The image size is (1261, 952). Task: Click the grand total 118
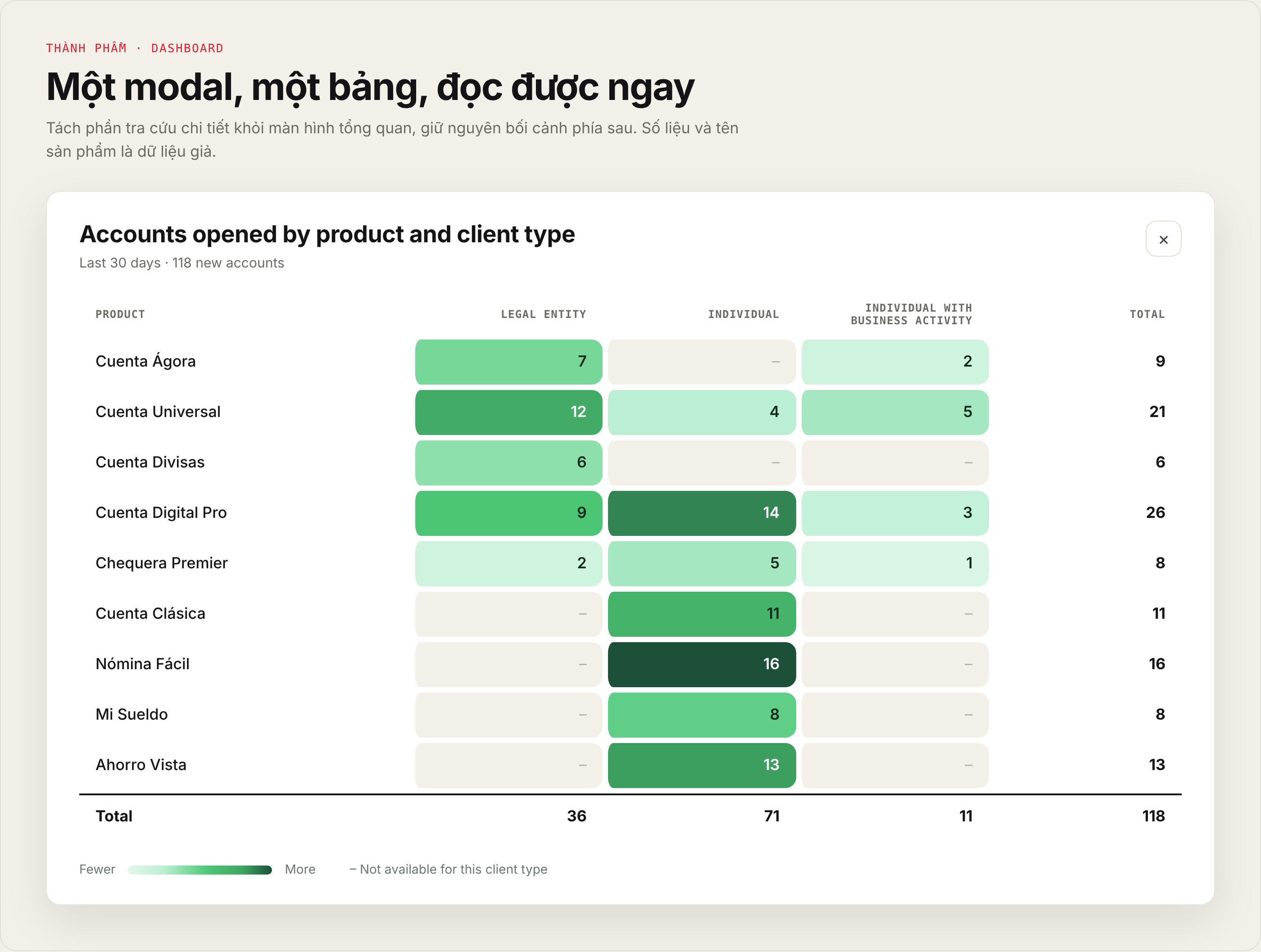pyautogui.click(x=1153, y=816)
